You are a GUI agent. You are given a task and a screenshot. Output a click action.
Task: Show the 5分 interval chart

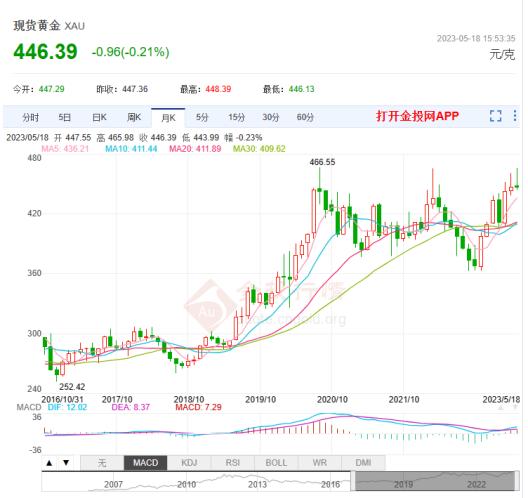(x=202, y=117)
